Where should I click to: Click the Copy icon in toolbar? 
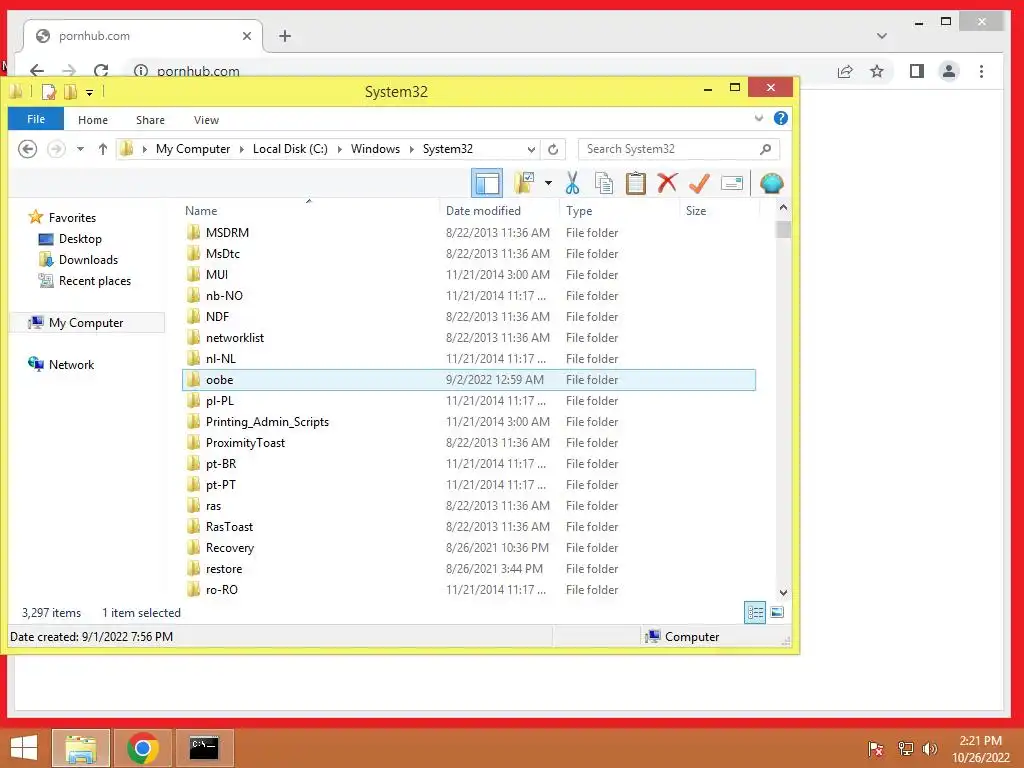[603, 184]
